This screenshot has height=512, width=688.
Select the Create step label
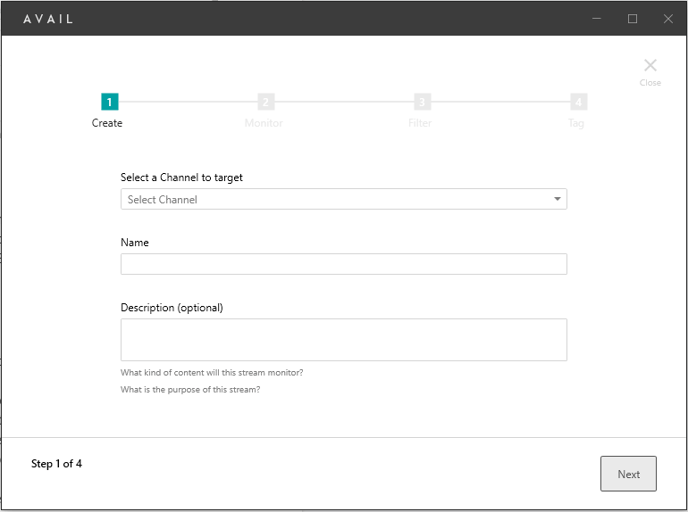(107, 123)
